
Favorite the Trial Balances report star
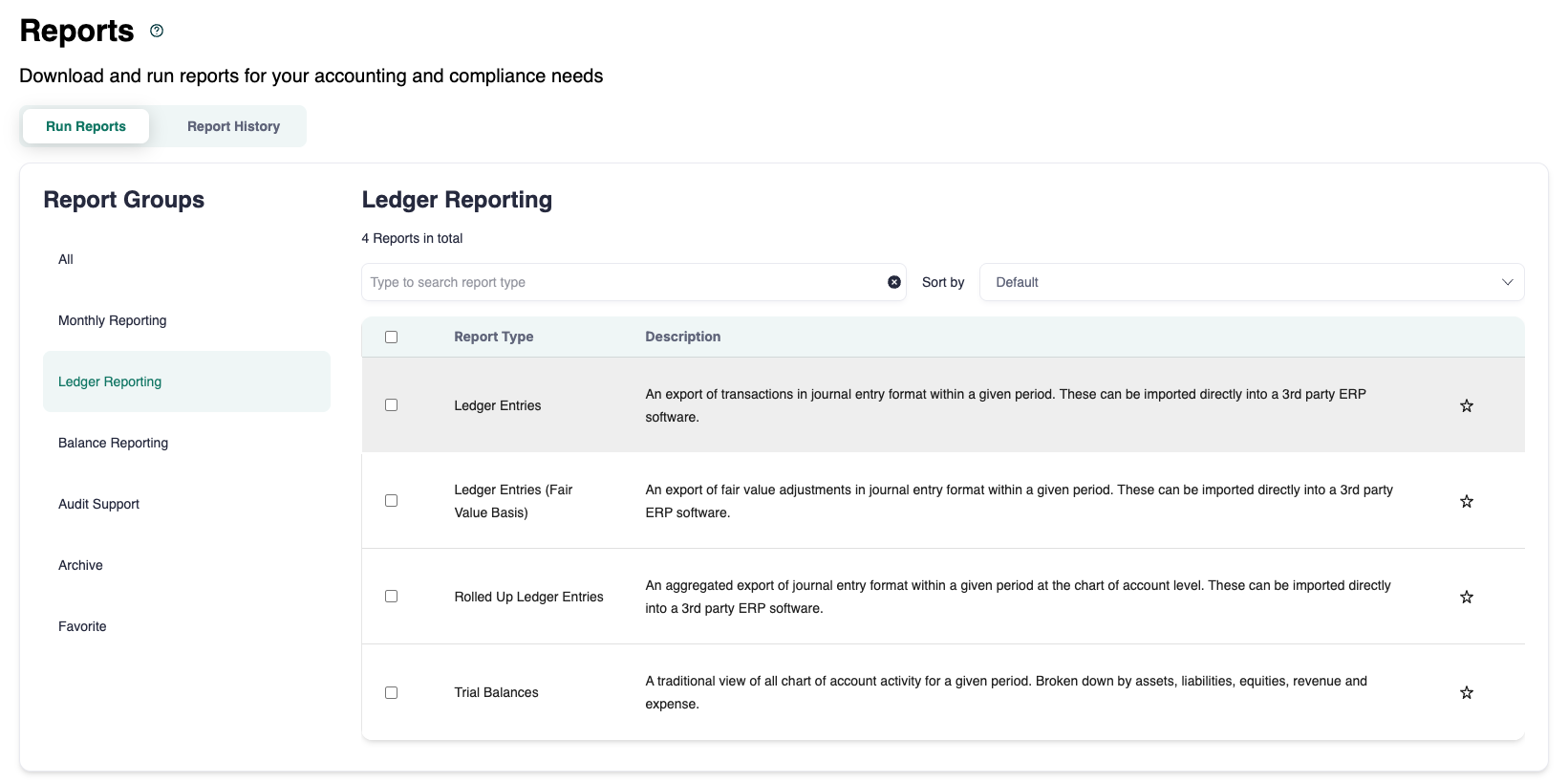(1466, 692)
